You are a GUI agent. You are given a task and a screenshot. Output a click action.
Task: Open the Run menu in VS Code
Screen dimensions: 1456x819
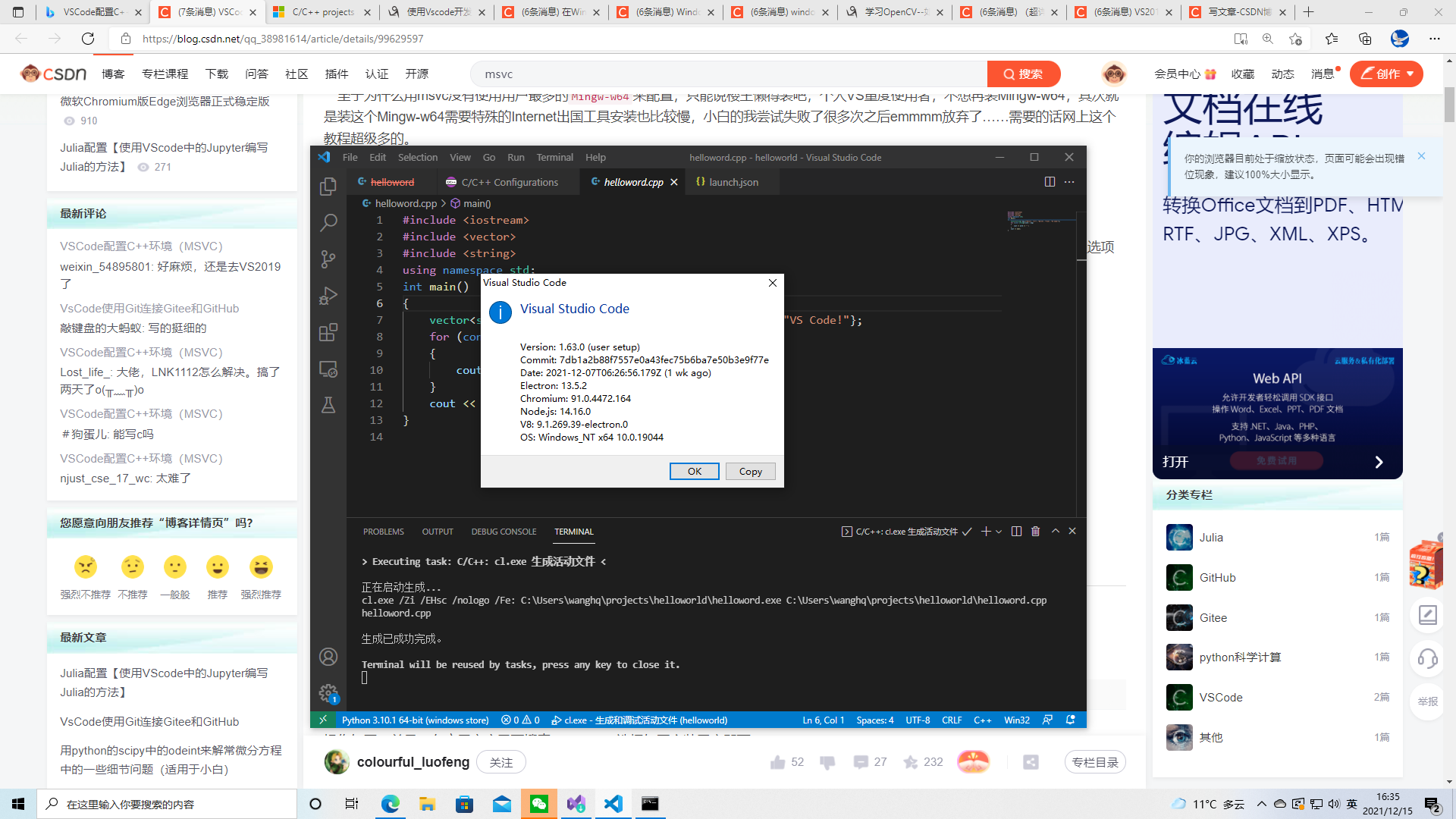(516, 157)
